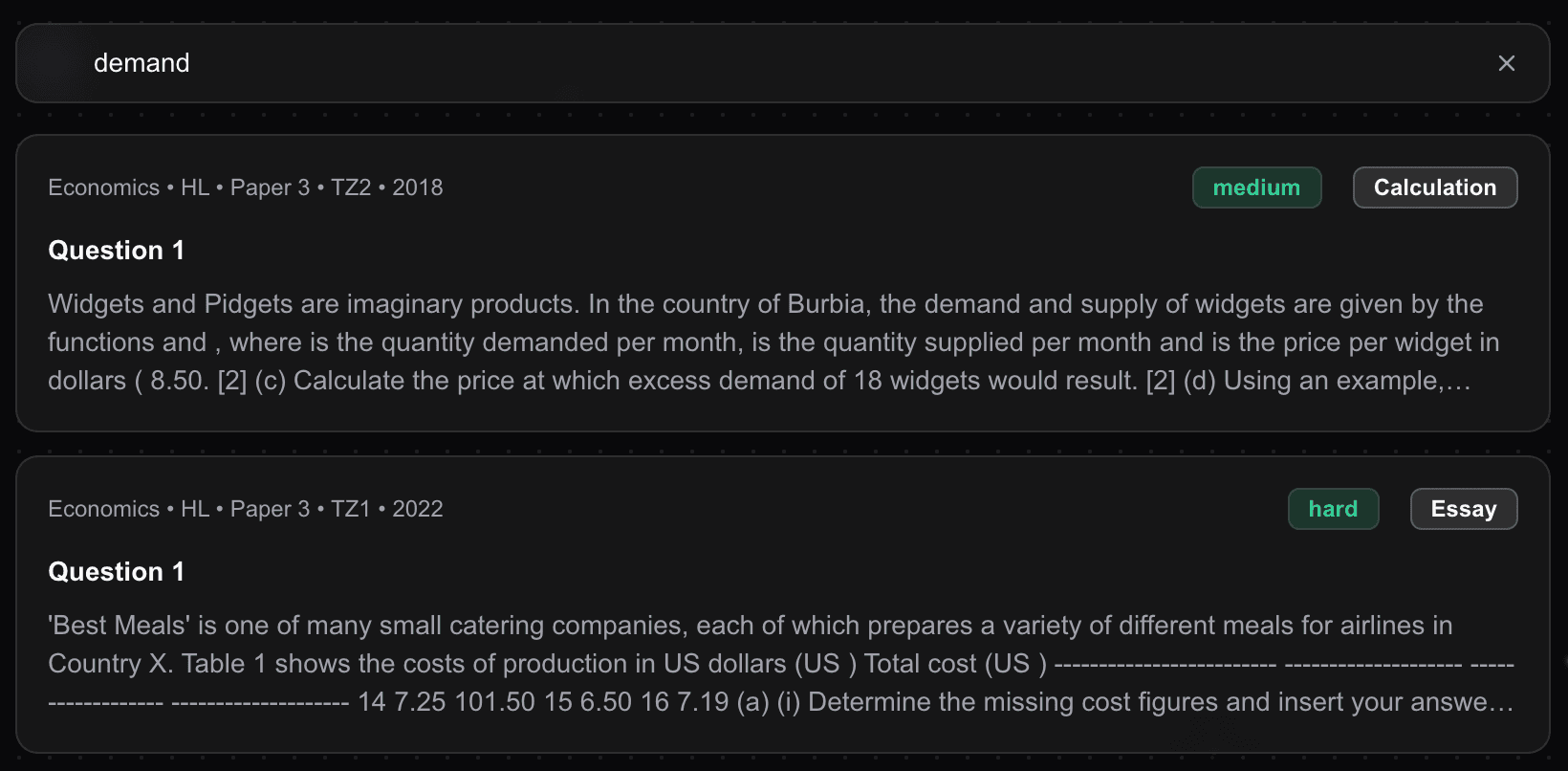The height and width of the screenshot is (771, 1568).
Task: Clear the search field with the X icon
Action: coord(1507,62)
